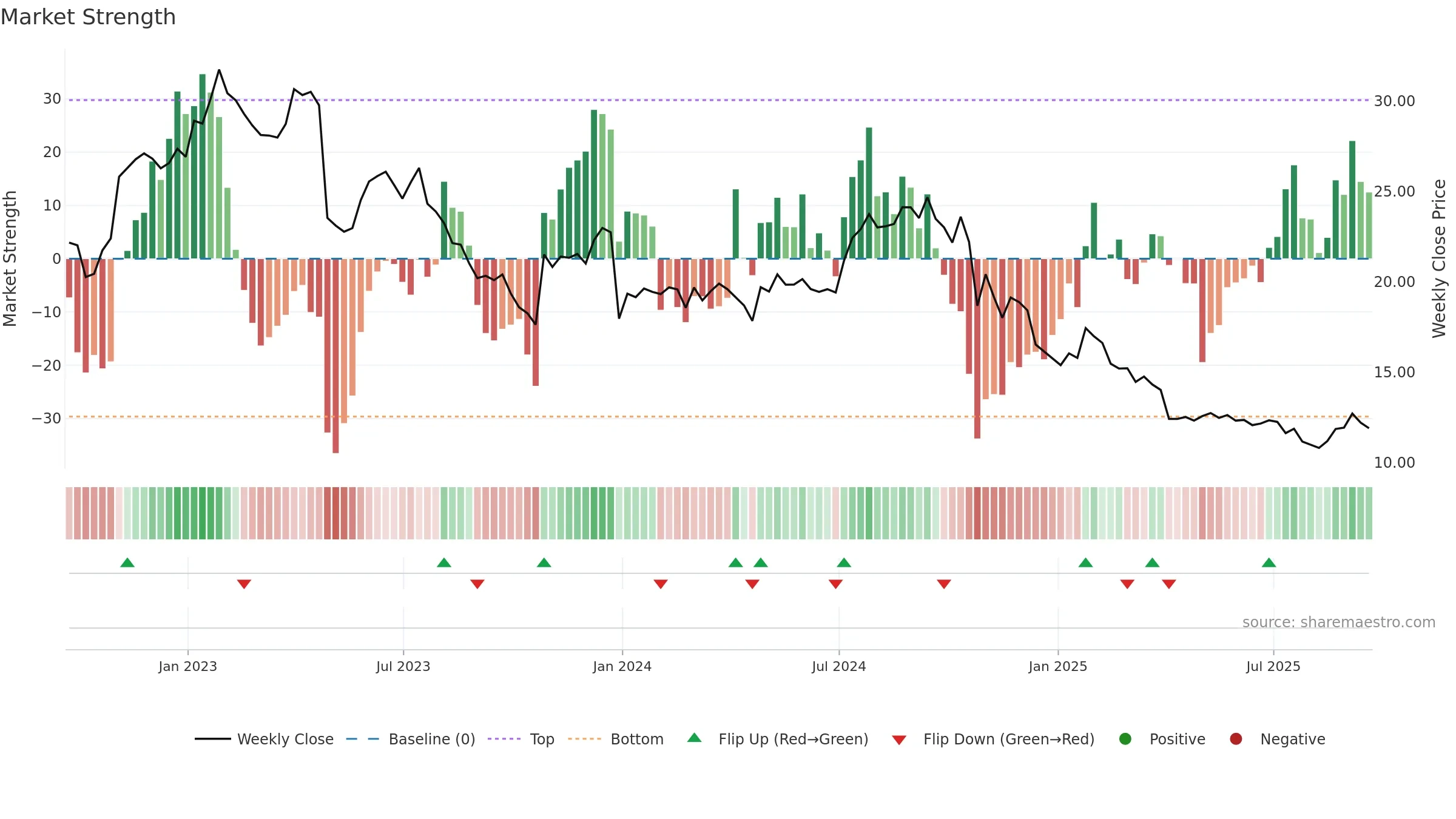Image resolution: width=1456 pixels, height=819 pixels.
Task: Click the green Positive circle in the legend
Action: tap(1125, 739)
